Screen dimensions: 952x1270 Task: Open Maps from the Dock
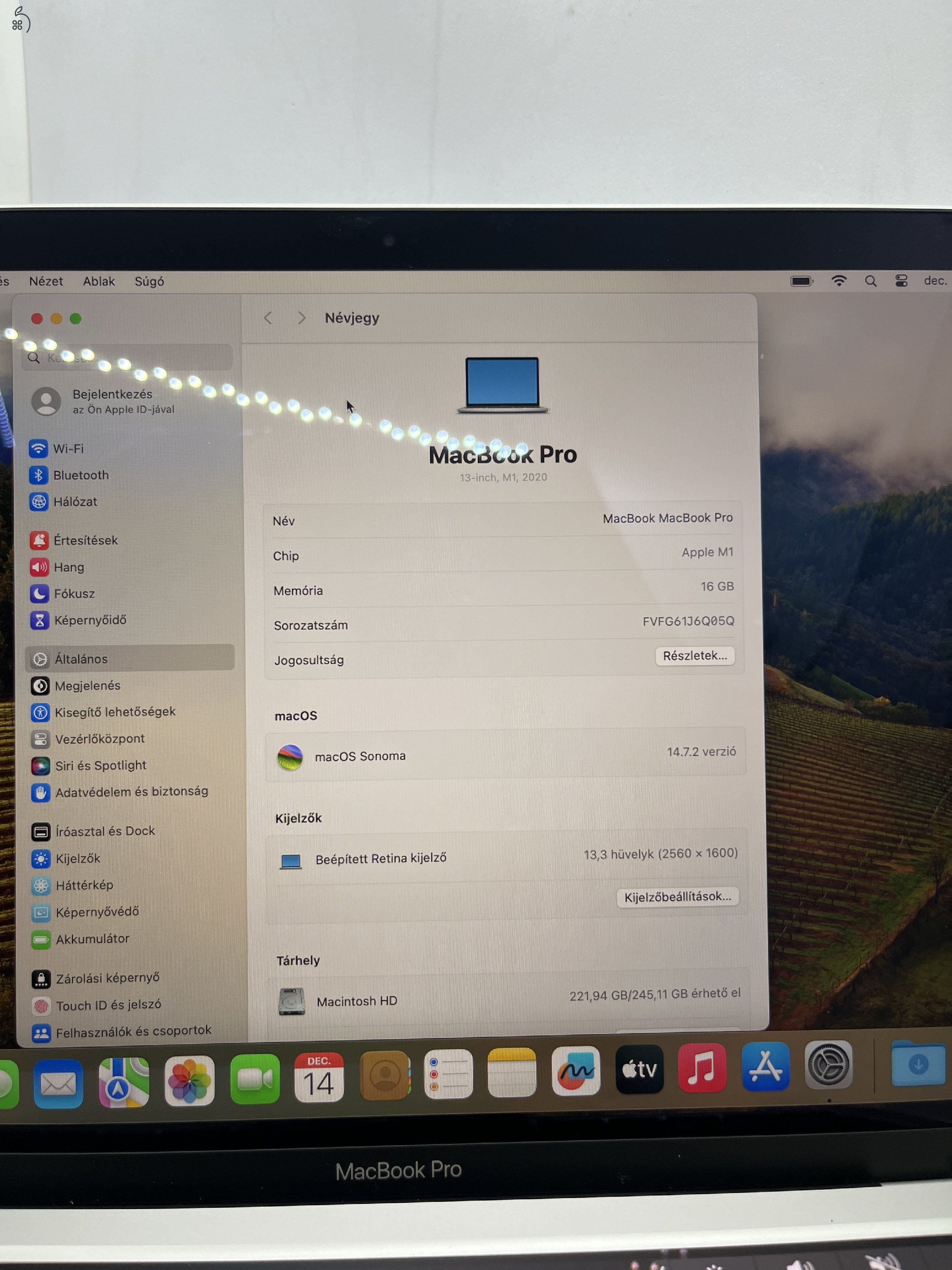click(124, 1082)
